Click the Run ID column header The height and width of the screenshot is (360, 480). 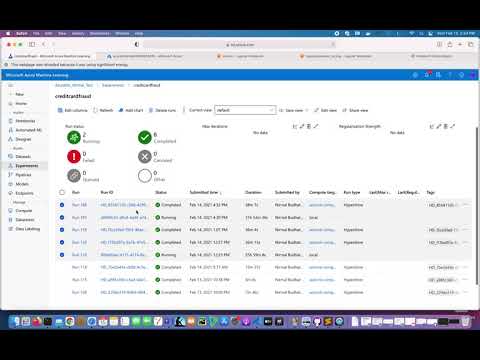[x=107, y=192]
